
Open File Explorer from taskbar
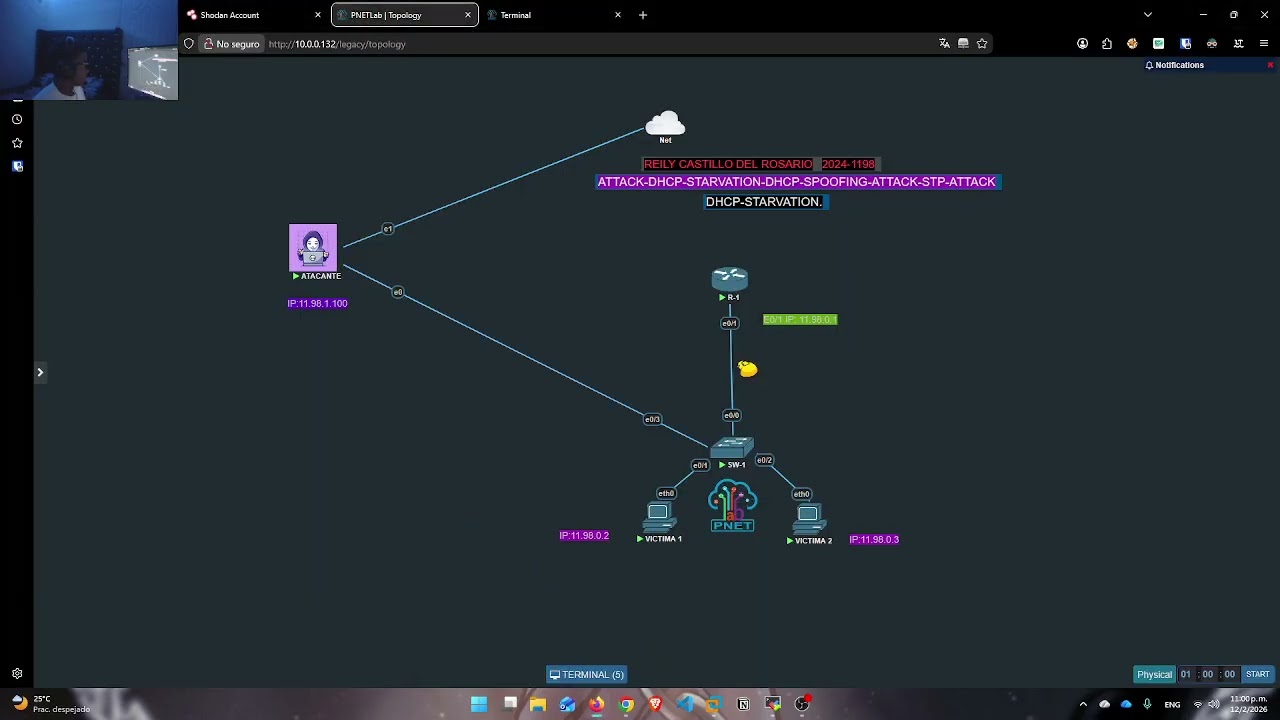click(x=538, y=704)
